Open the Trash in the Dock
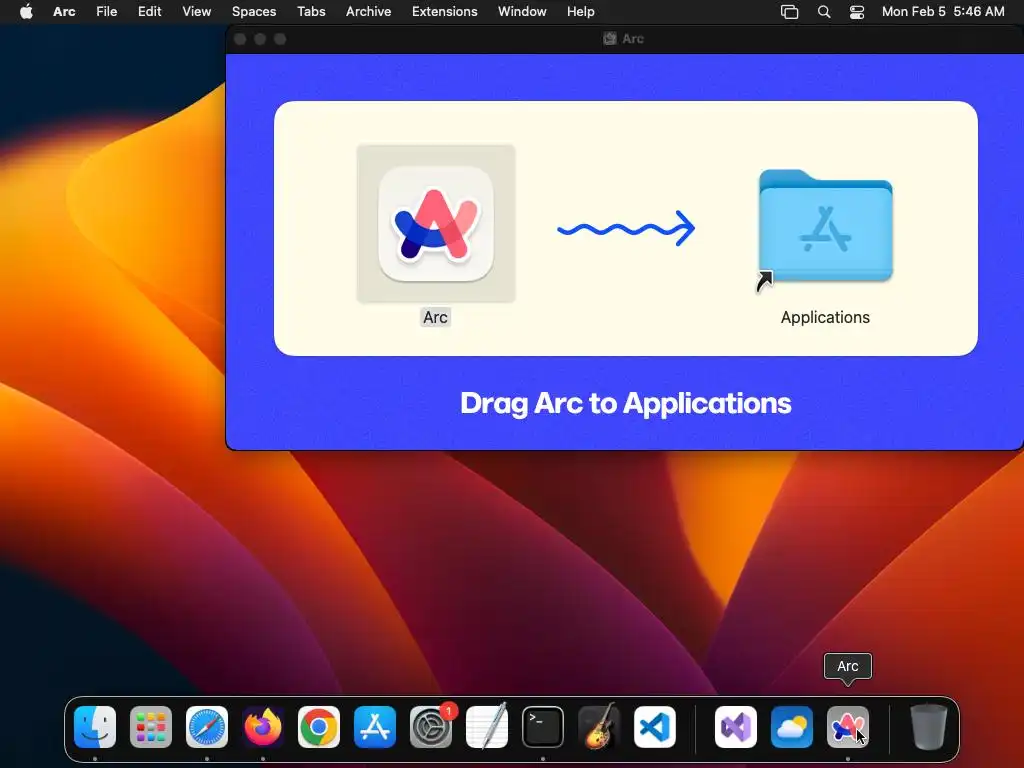The height and width of the screenshot is (768, 1024). 929,727
